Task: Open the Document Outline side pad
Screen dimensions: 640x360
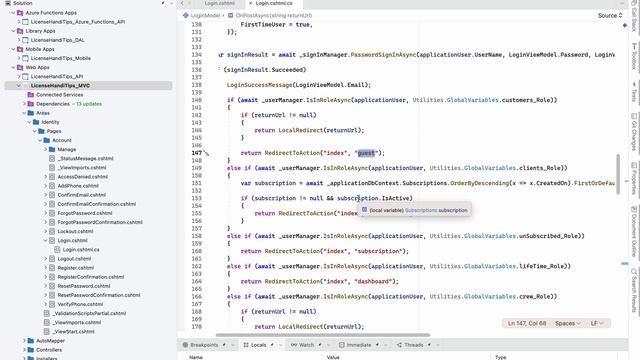Action: click(x=634, y=231)
